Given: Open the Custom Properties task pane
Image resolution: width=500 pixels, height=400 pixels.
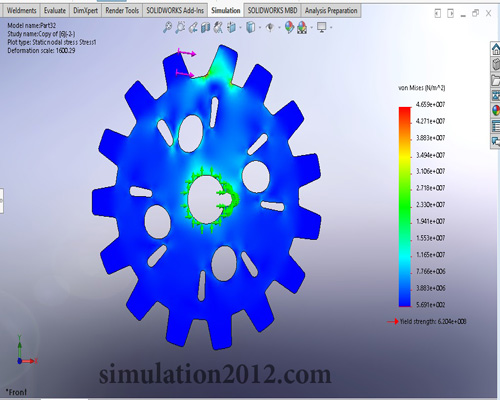Looking at the screenshot, I should (x=496, y=126).
